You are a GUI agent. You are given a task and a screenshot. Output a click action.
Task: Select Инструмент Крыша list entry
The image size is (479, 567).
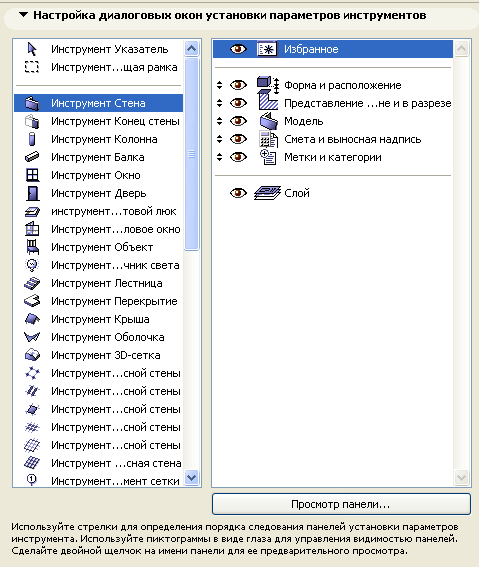coord(99,319)
